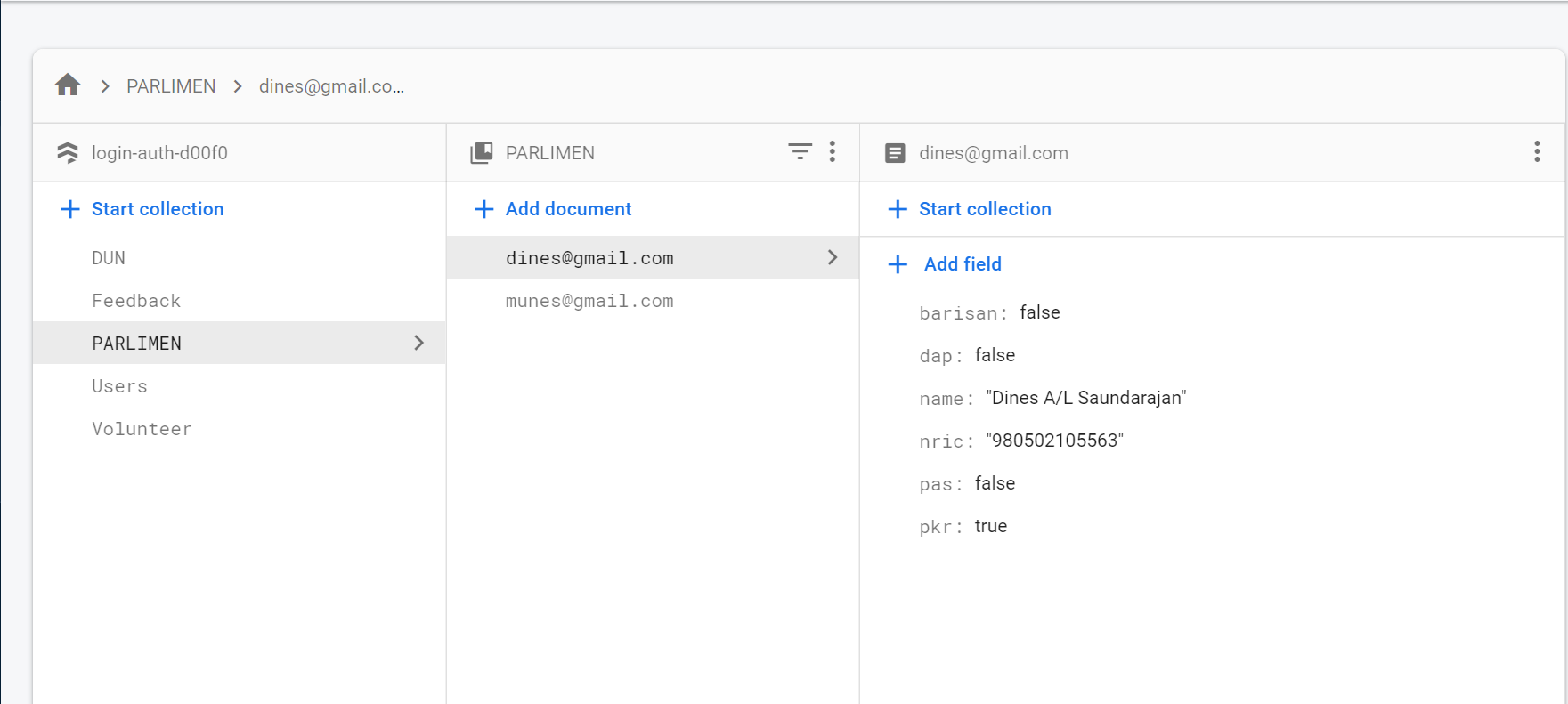Click the plus icon beside Add field

tap(898, 264)
